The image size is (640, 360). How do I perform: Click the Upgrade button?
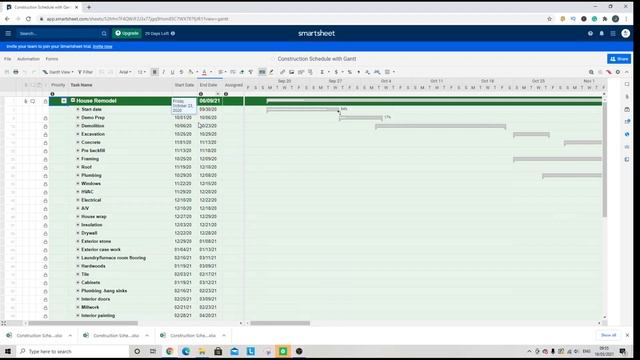[127, 33]
